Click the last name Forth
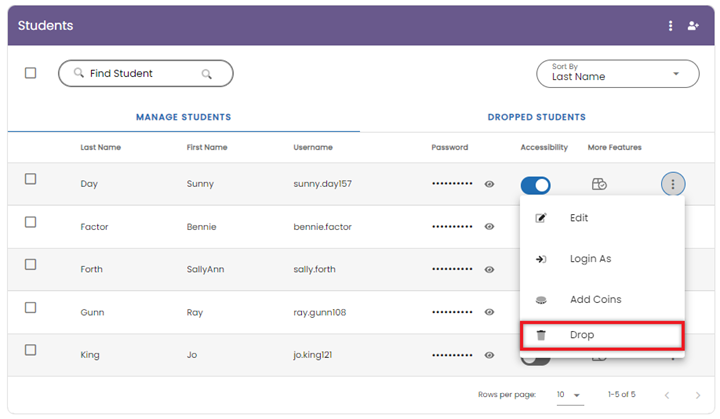The image size is (720, 419). click(91, 269)
